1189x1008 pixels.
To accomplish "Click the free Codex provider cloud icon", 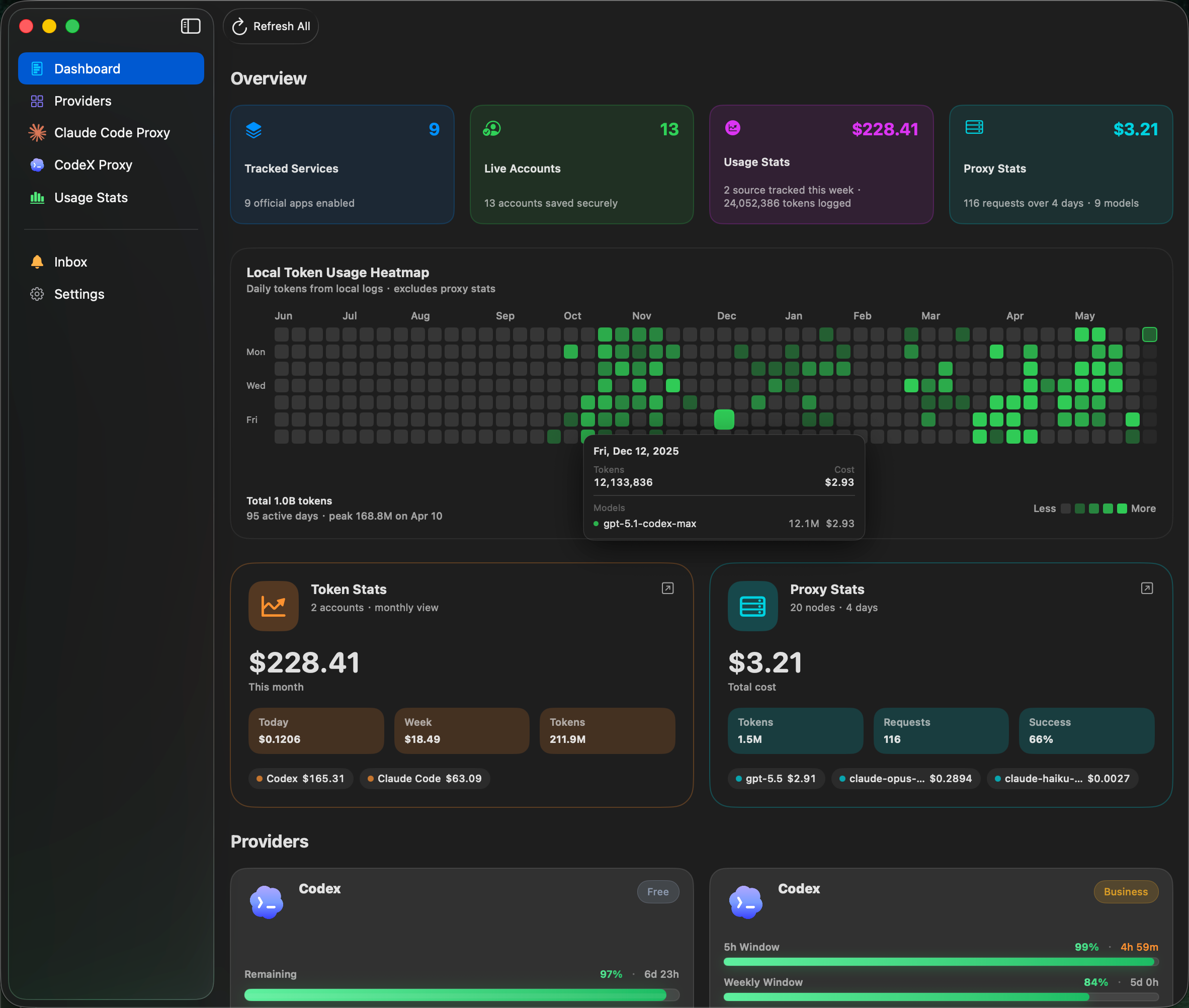I will tap(267, 902).
